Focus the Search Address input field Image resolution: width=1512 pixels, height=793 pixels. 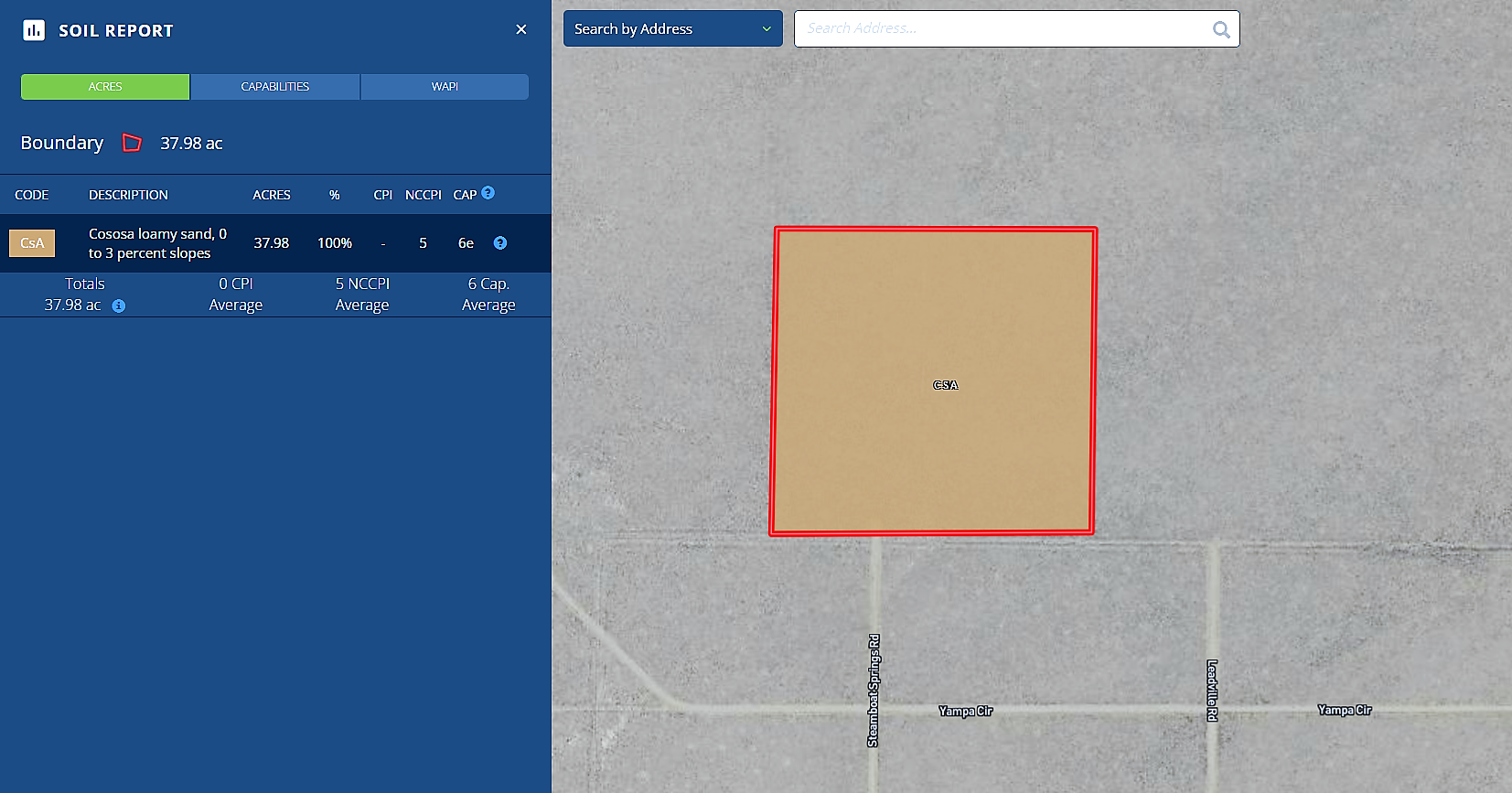(1002, 29)
